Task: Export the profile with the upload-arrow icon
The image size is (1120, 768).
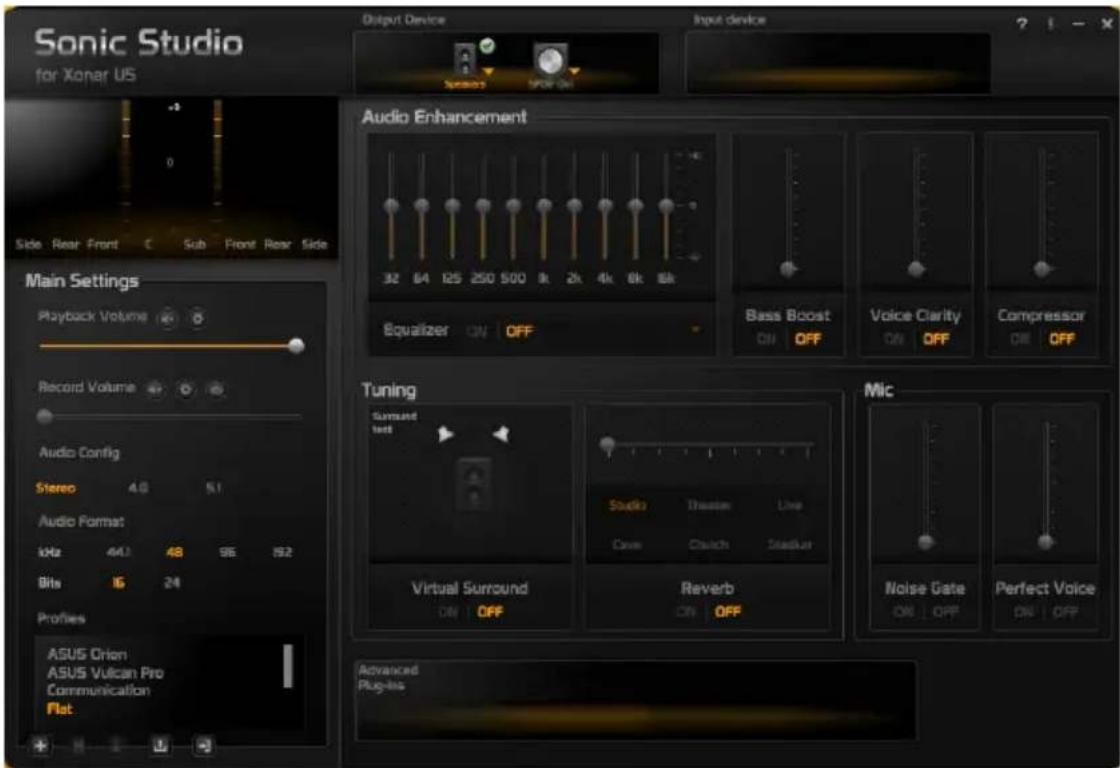Action: 160,745
